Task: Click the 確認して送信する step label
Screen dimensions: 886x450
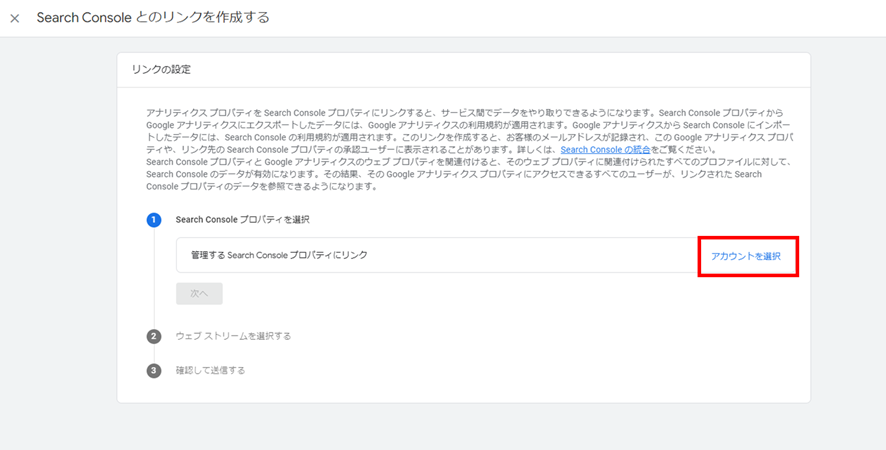Action: pos(210,370)
